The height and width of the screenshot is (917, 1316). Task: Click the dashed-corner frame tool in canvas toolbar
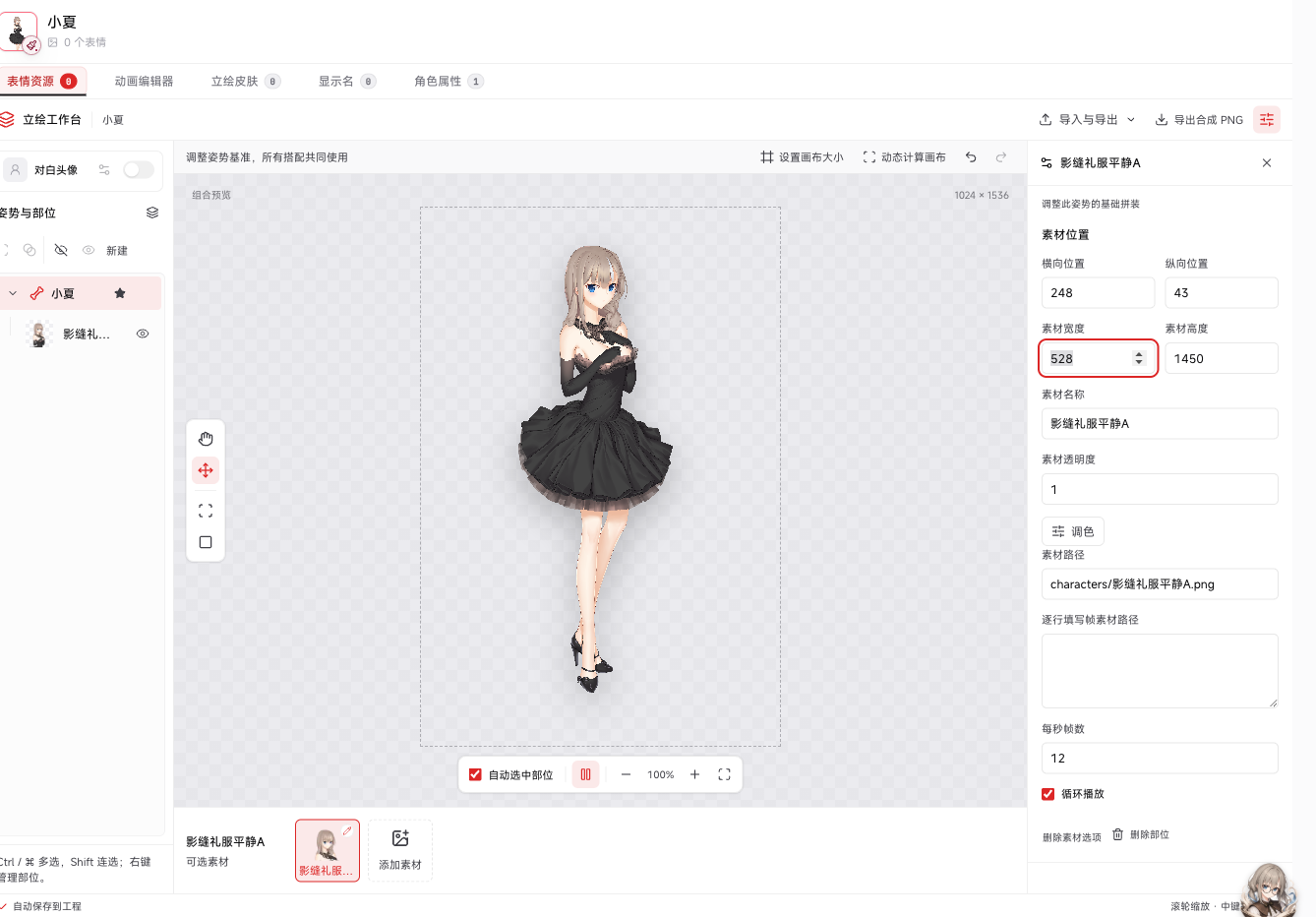coord(206,511)
